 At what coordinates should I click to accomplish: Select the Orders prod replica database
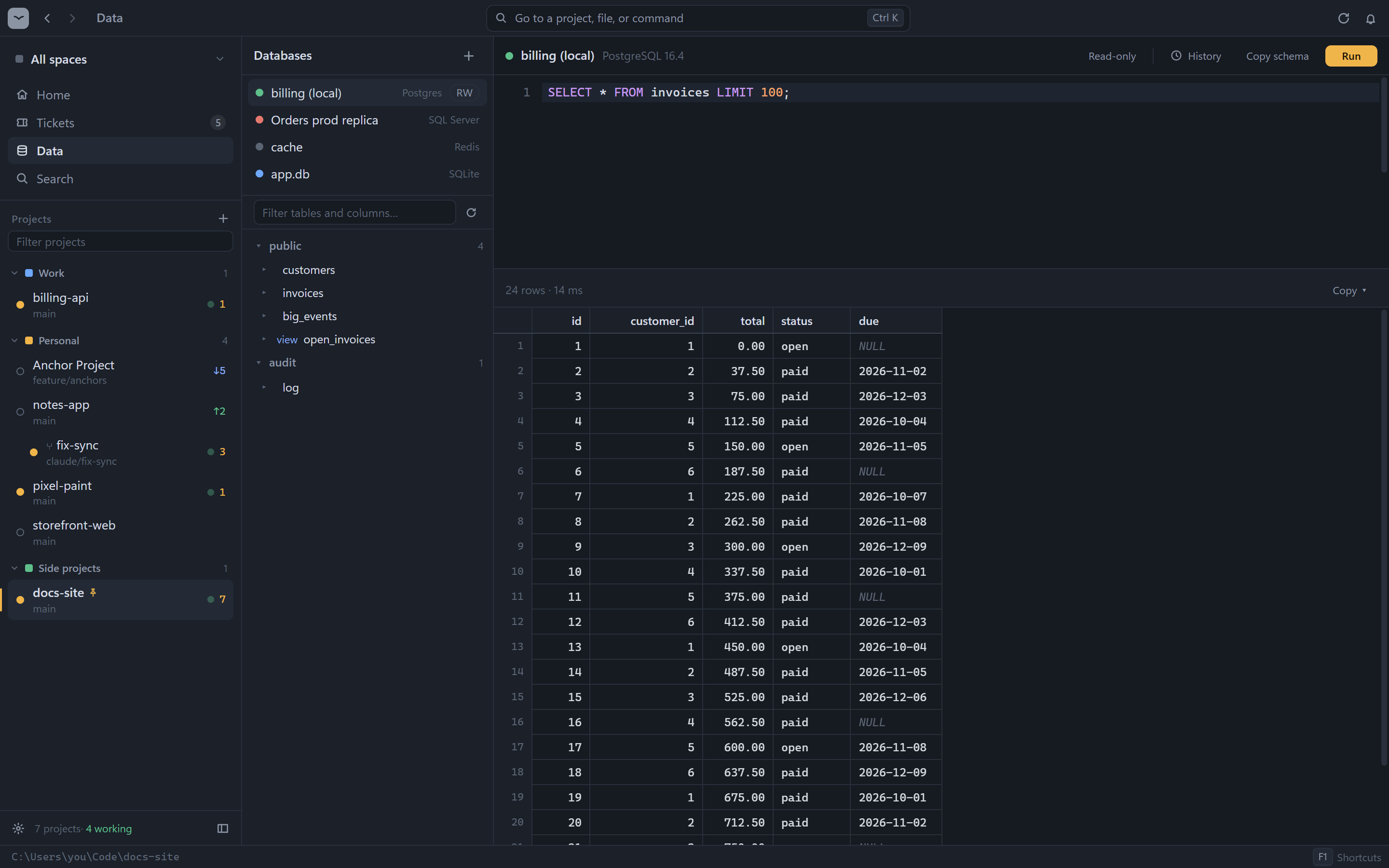(368, 120)
